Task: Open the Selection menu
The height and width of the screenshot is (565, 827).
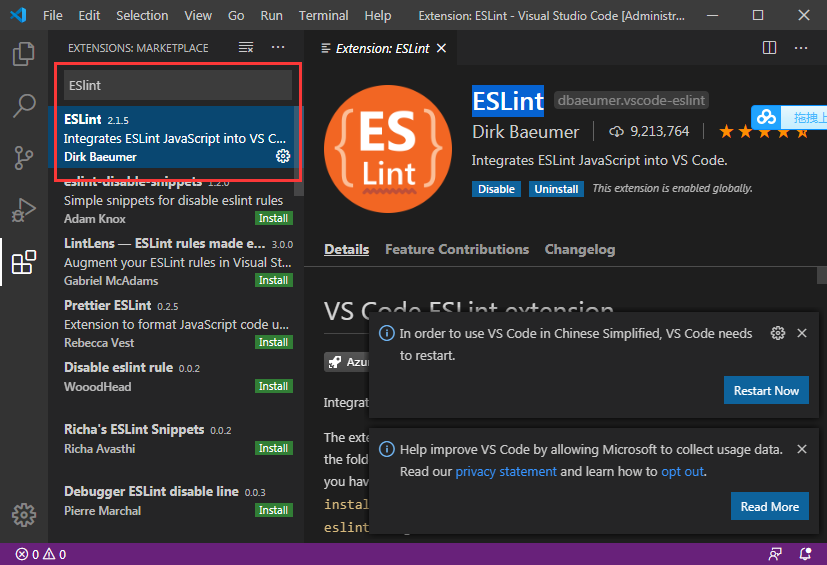Action: pyautogui.click(x=142, y=15)
